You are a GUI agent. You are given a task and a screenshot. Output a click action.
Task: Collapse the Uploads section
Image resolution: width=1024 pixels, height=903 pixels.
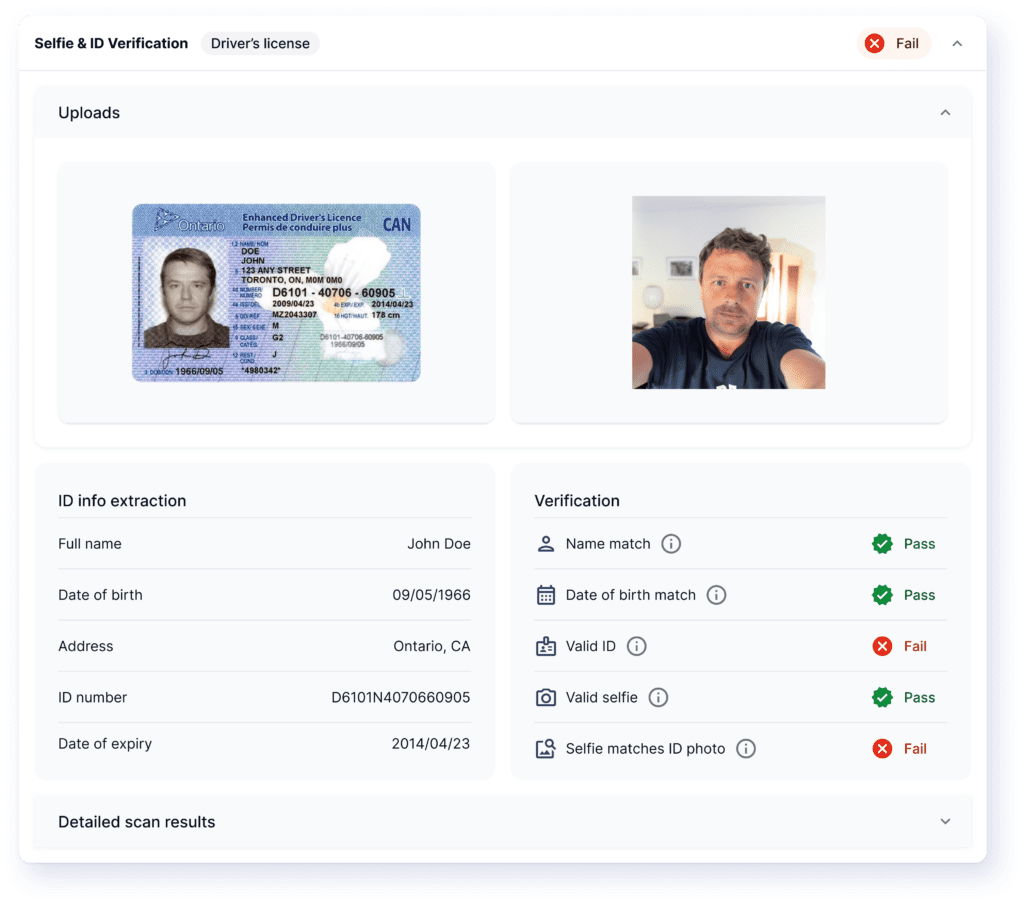coord(945,113)
